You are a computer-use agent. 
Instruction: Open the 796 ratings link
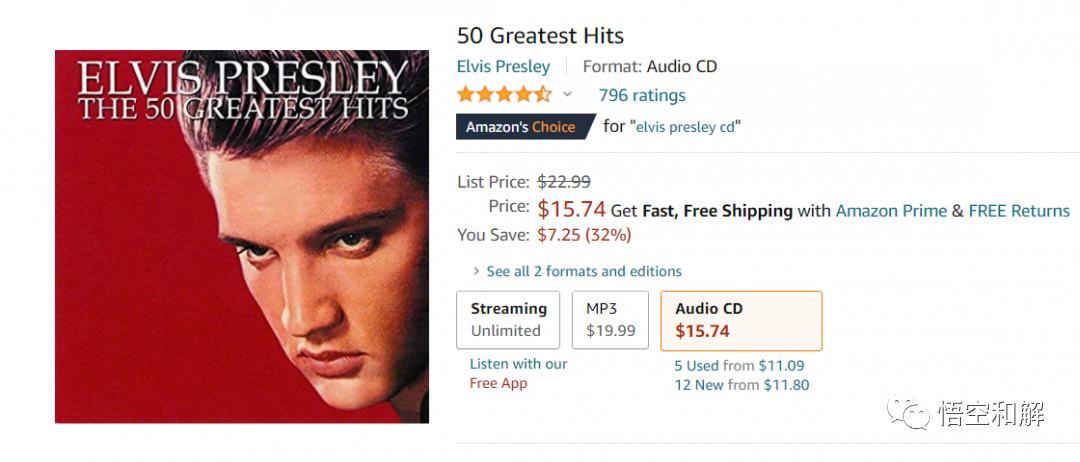[642, 95]
